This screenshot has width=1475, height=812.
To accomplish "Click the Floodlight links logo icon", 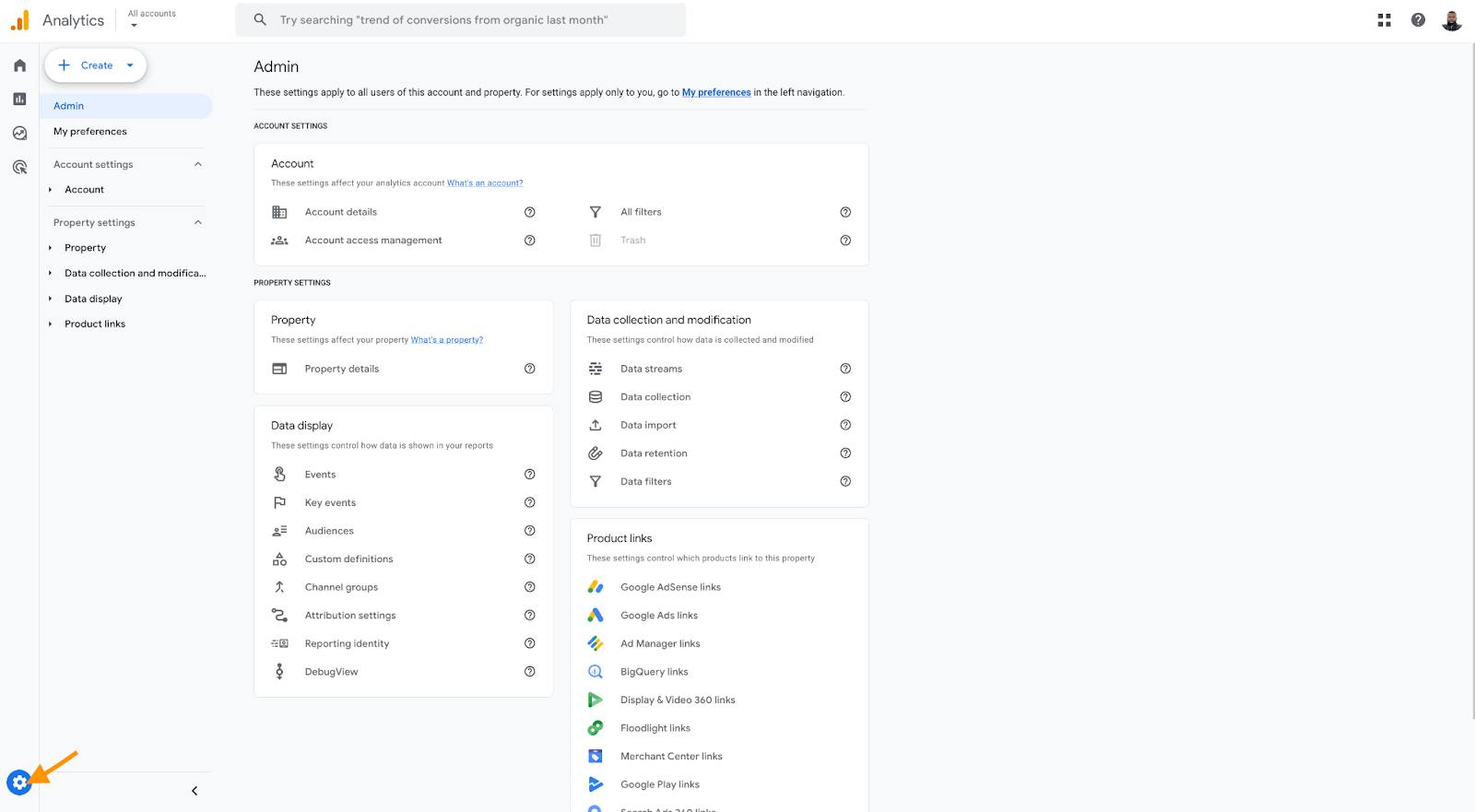I will 596,728.
